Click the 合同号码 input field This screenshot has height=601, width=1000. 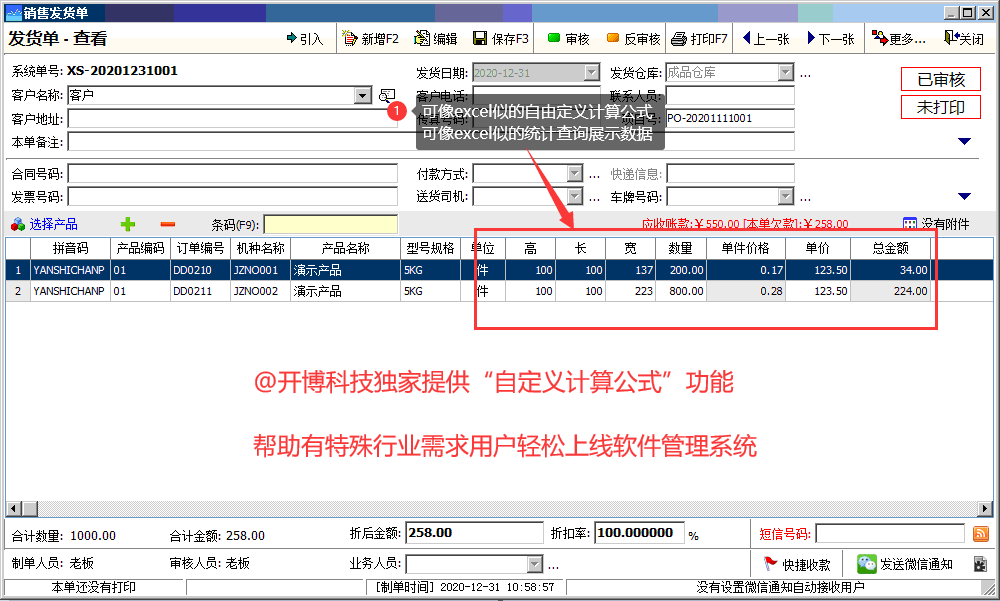click(233, 174)
